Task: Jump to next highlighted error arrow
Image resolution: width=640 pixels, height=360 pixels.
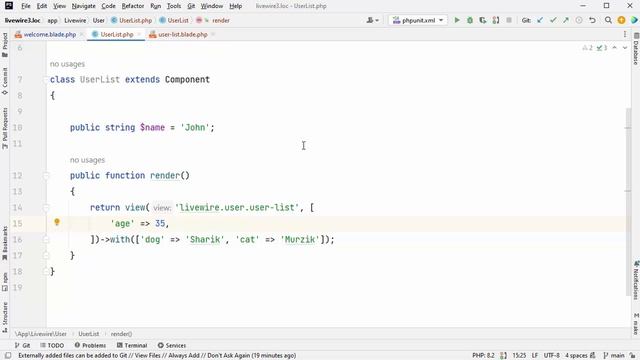Action: (624, 48)
